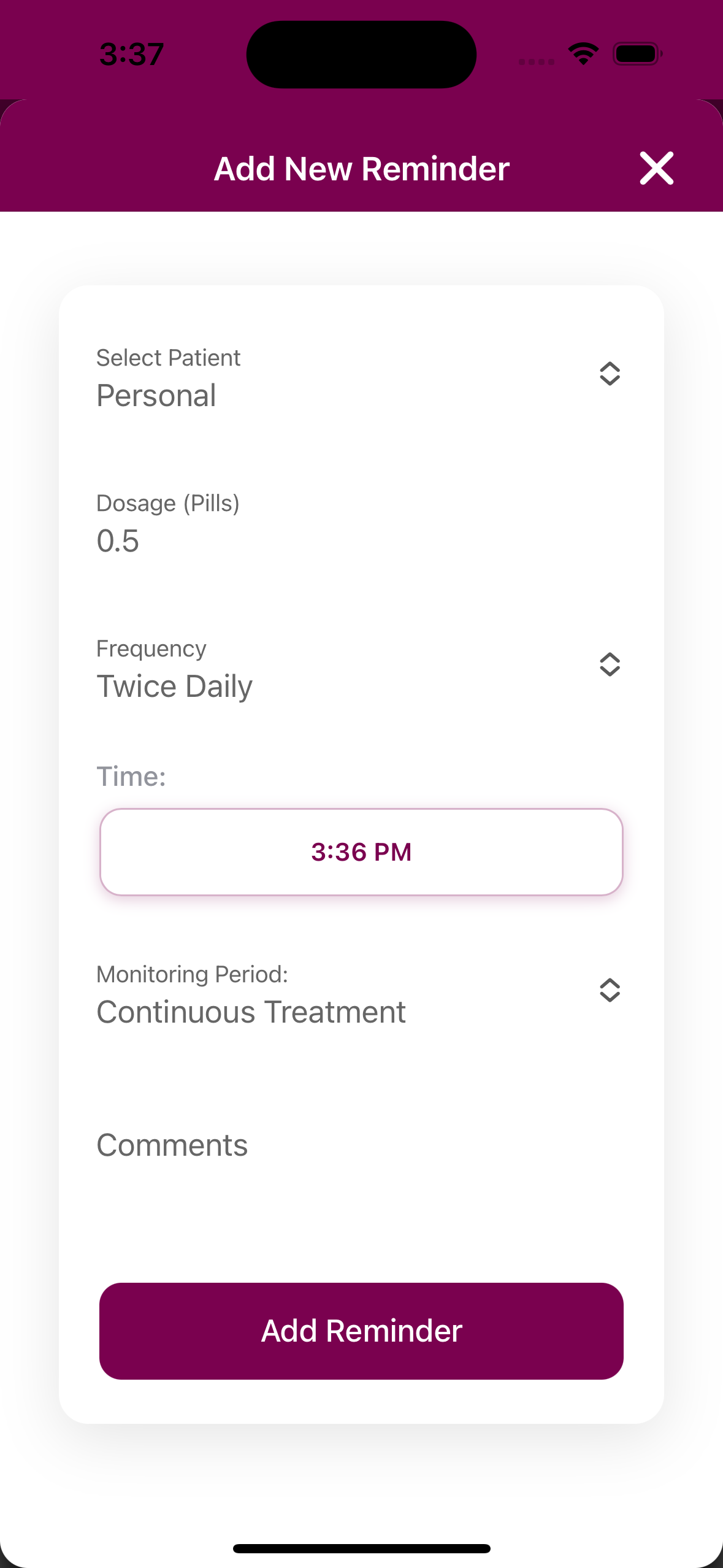
Task: Tap the 3:37 clock in status bar
Action: (132, 54)
